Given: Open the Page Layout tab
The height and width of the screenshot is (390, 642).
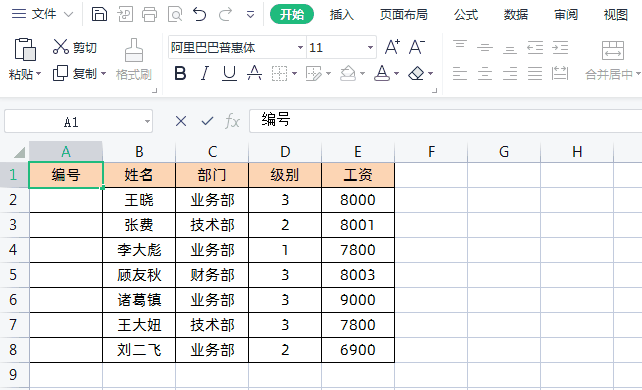Looking at the screenshot, I should click(x=403, y=15).
